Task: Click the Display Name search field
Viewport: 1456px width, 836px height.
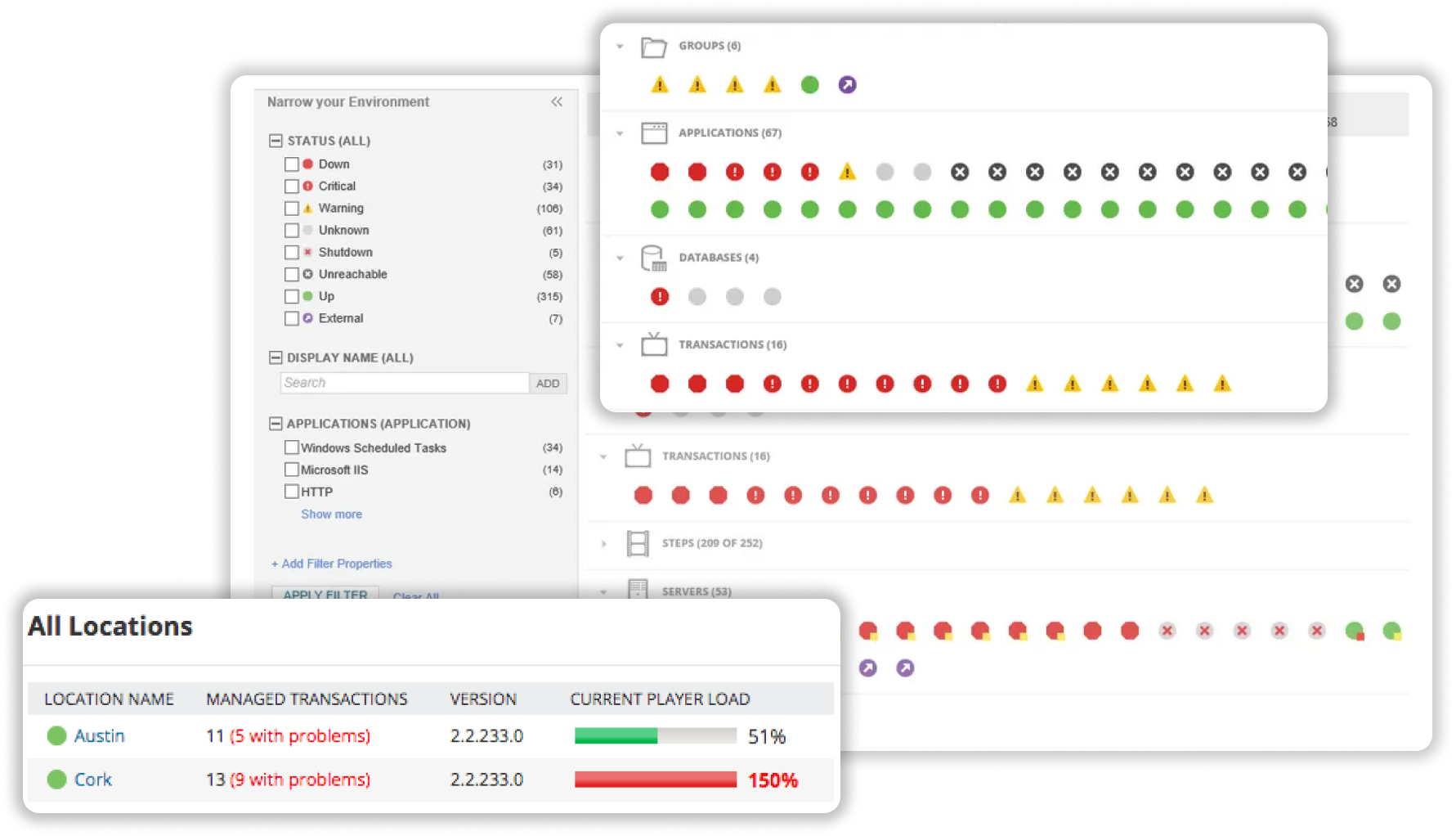Action: [x=405, y=383]
